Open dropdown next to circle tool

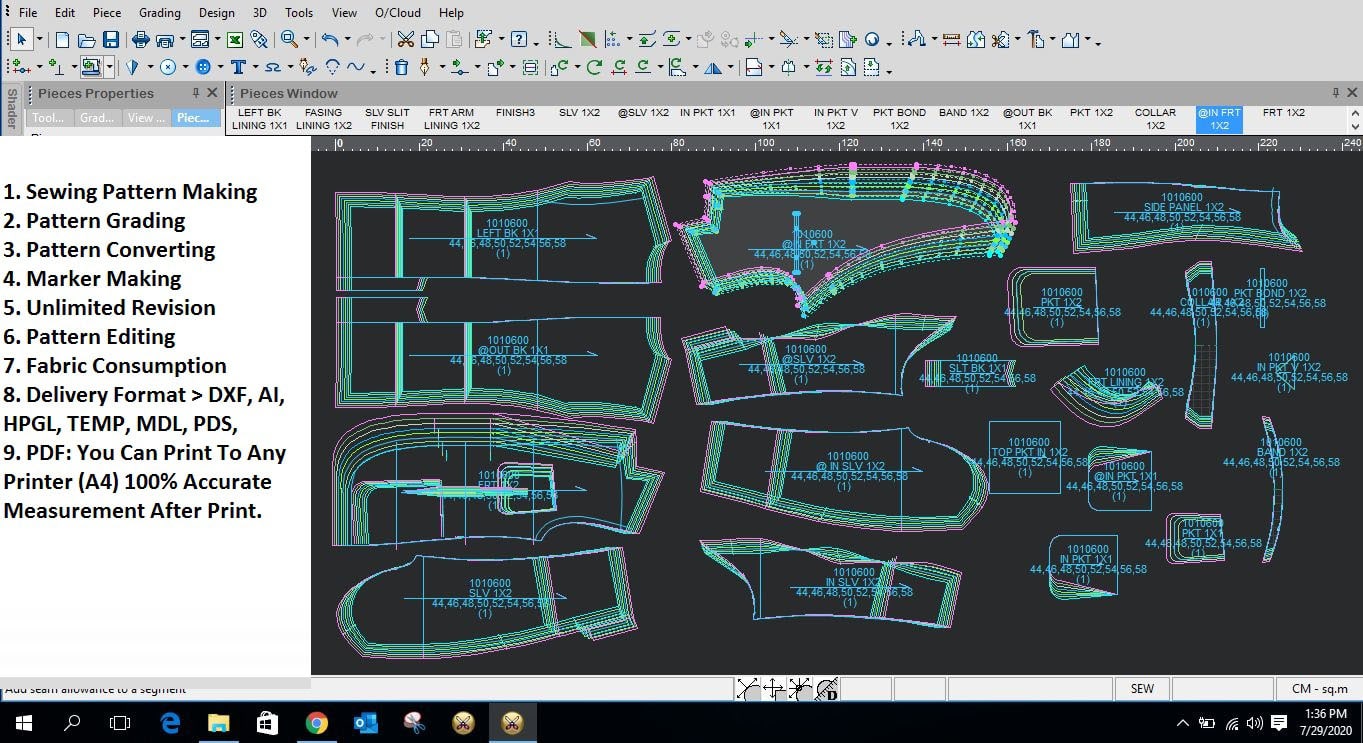[185, 67]
